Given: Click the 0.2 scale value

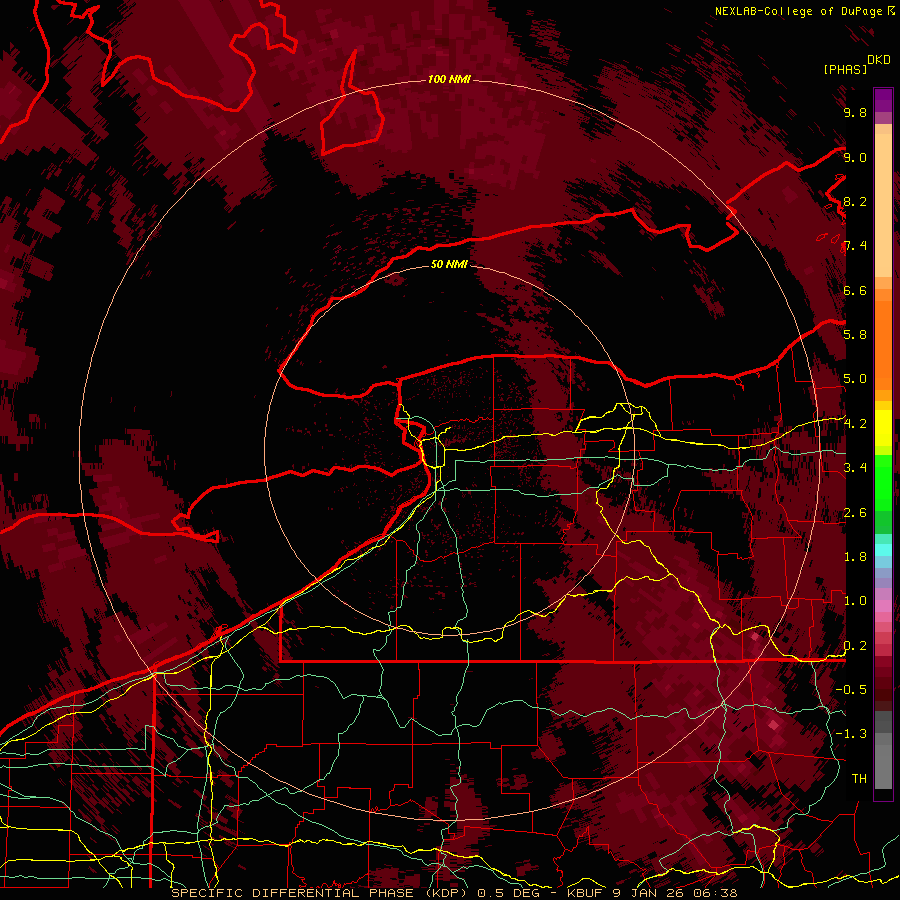Looking at the screenshot, I should 855,645.
